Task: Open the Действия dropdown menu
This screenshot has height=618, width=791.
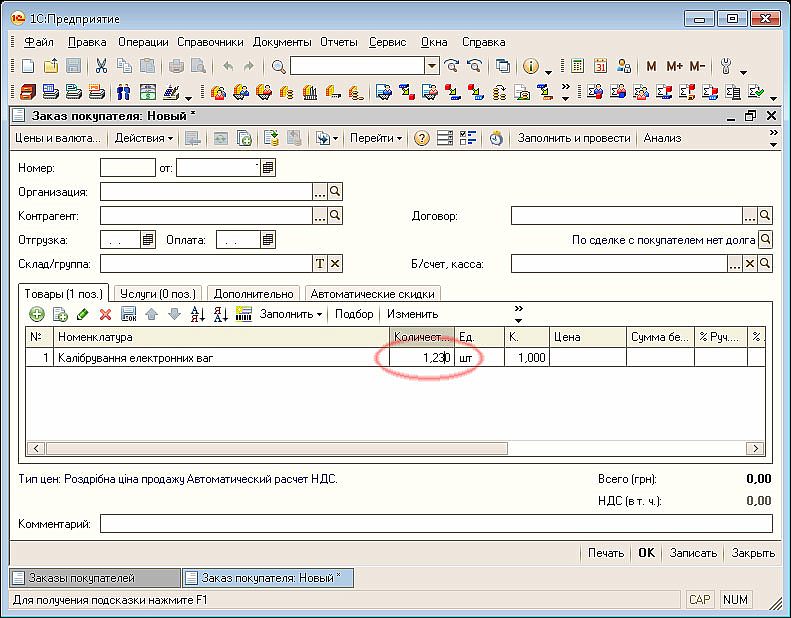Action: pos(144,138)
